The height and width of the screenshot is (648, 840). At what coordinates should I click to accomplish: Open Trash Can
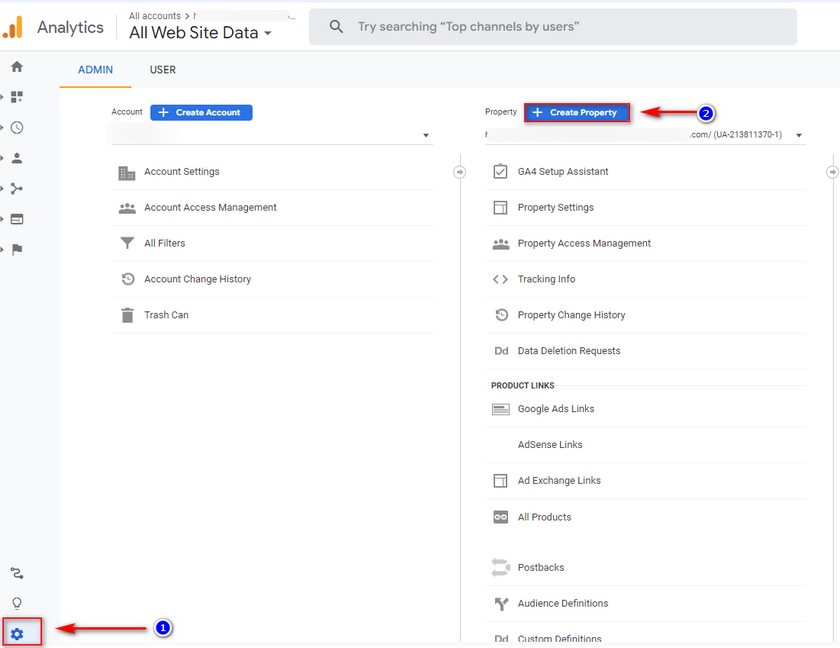tap(166, 315)
